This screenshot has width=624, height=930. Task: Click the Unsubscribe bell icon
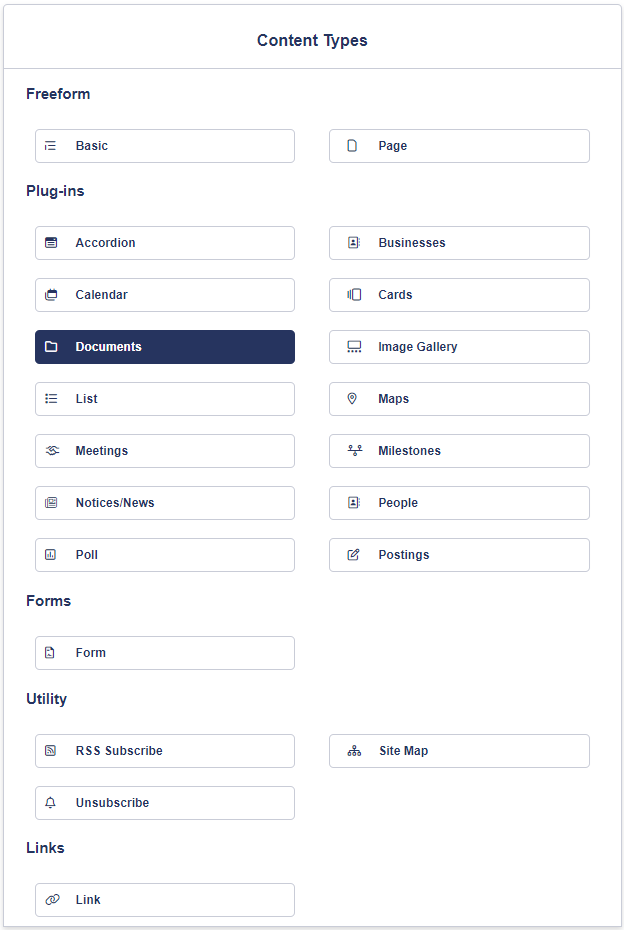pos(52,803)
